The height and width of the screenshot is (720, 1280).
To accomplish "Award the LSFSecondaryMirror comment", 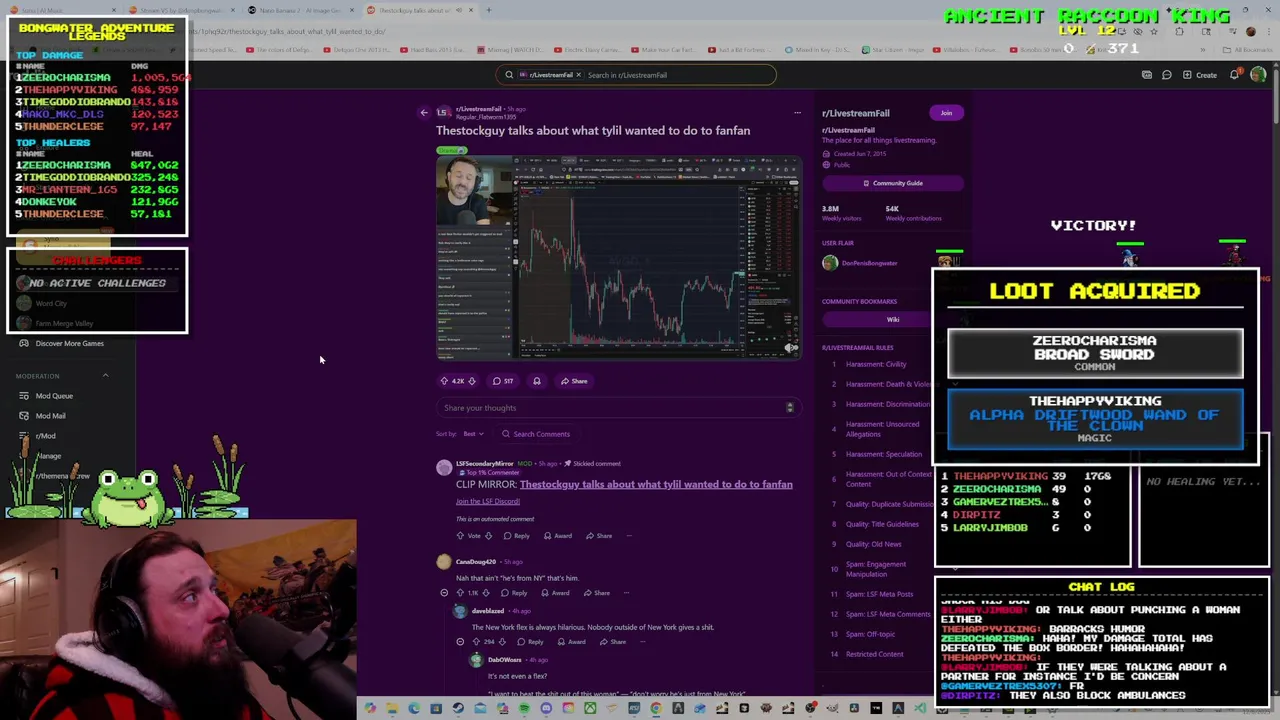I will click(557, 536).
